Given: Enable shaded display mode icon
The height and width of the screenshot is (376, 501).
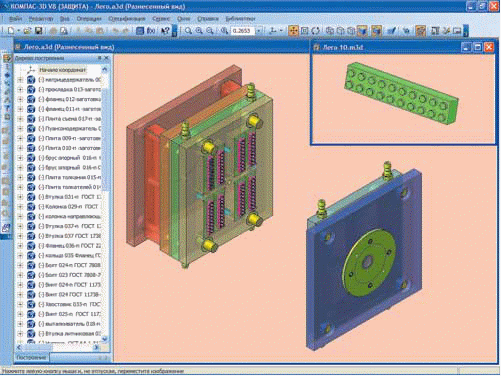Looking at the screenshot, I should (363, 31).
